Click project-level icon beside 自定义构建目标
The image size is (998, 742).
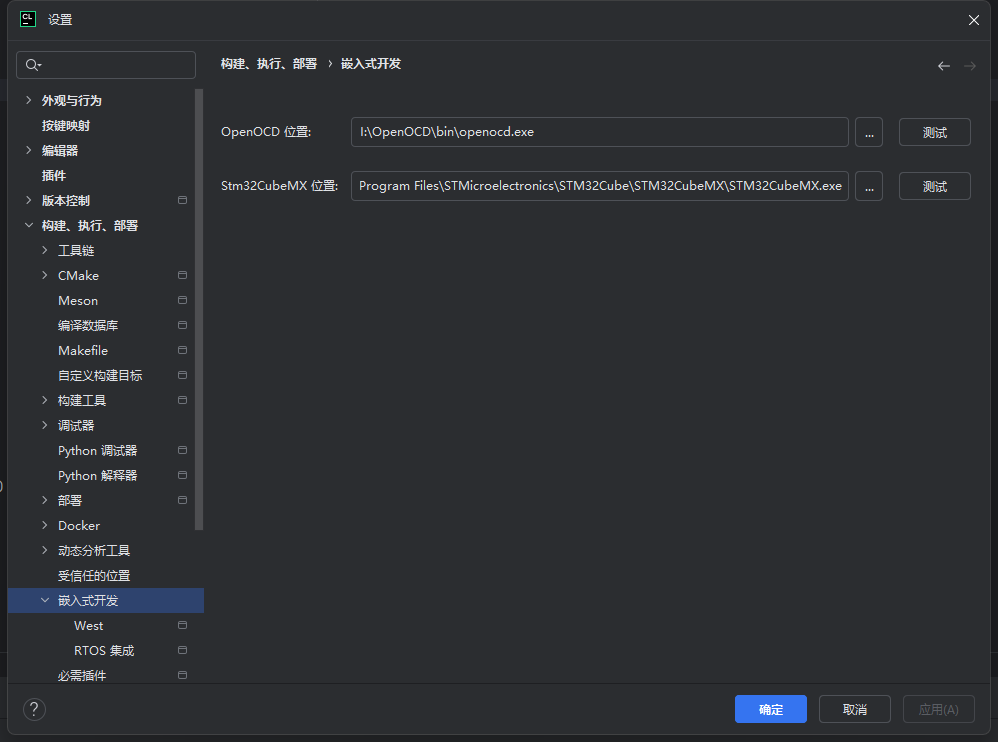coord(182,375)
